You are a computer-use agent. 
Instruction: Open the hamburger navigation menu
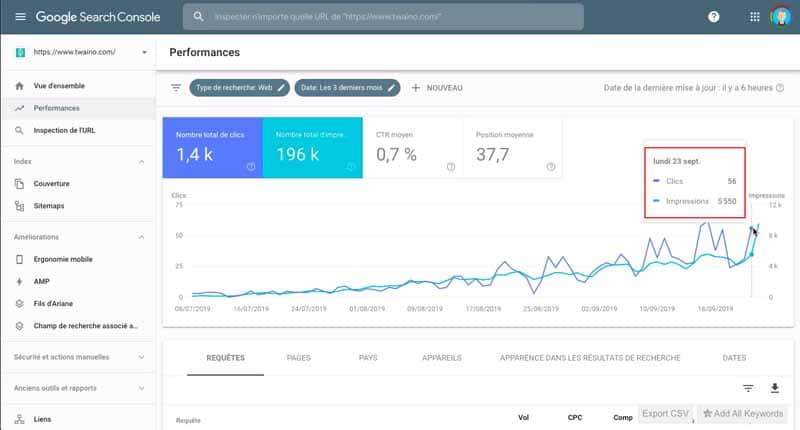click(x=20, y=17)
